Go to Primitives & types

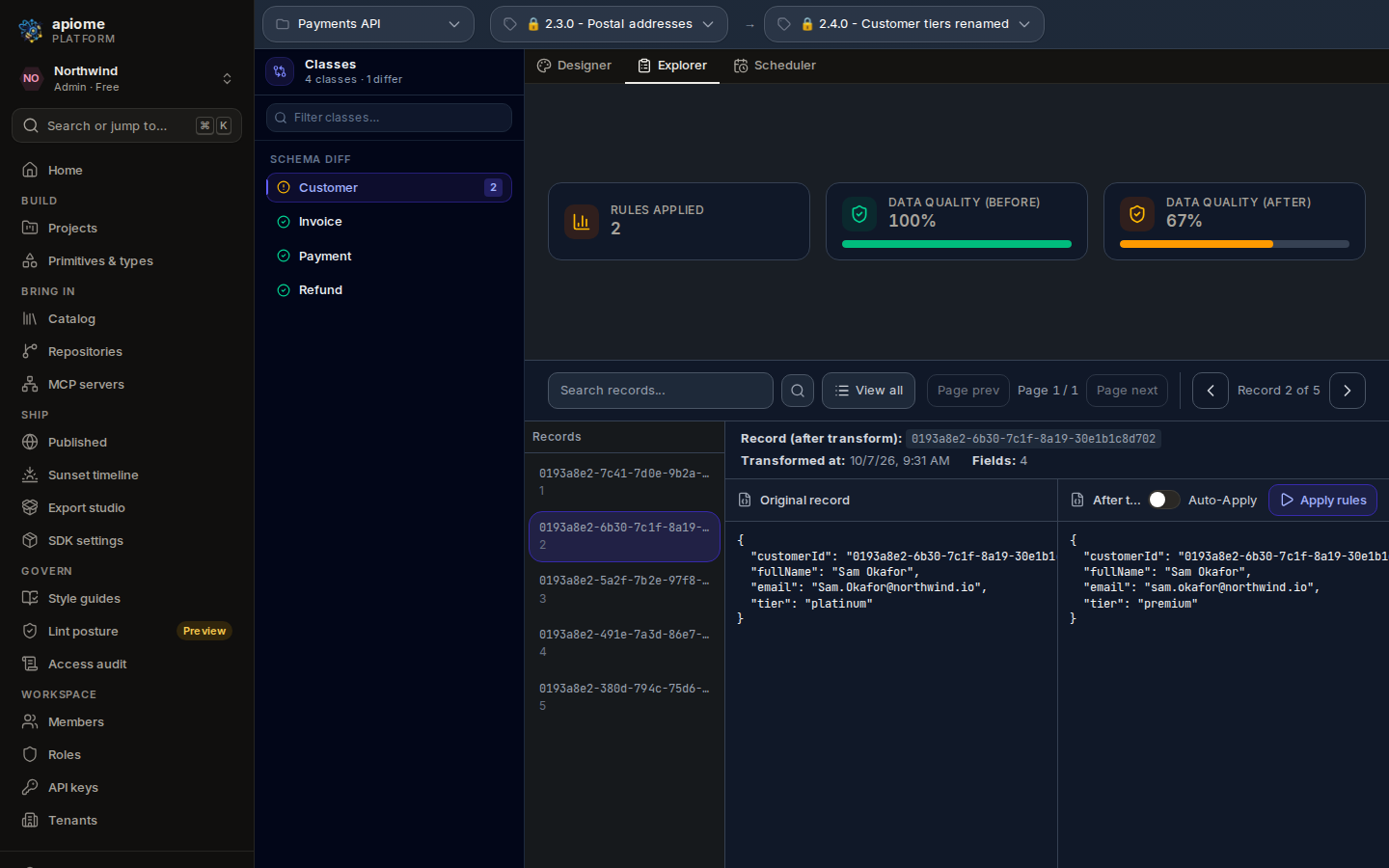tap(126, 260)
